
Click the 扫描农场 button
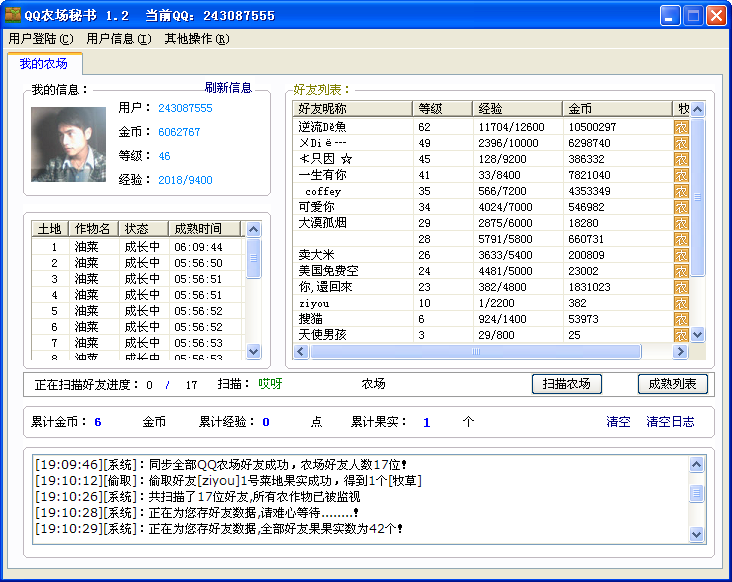pos(567,384)
